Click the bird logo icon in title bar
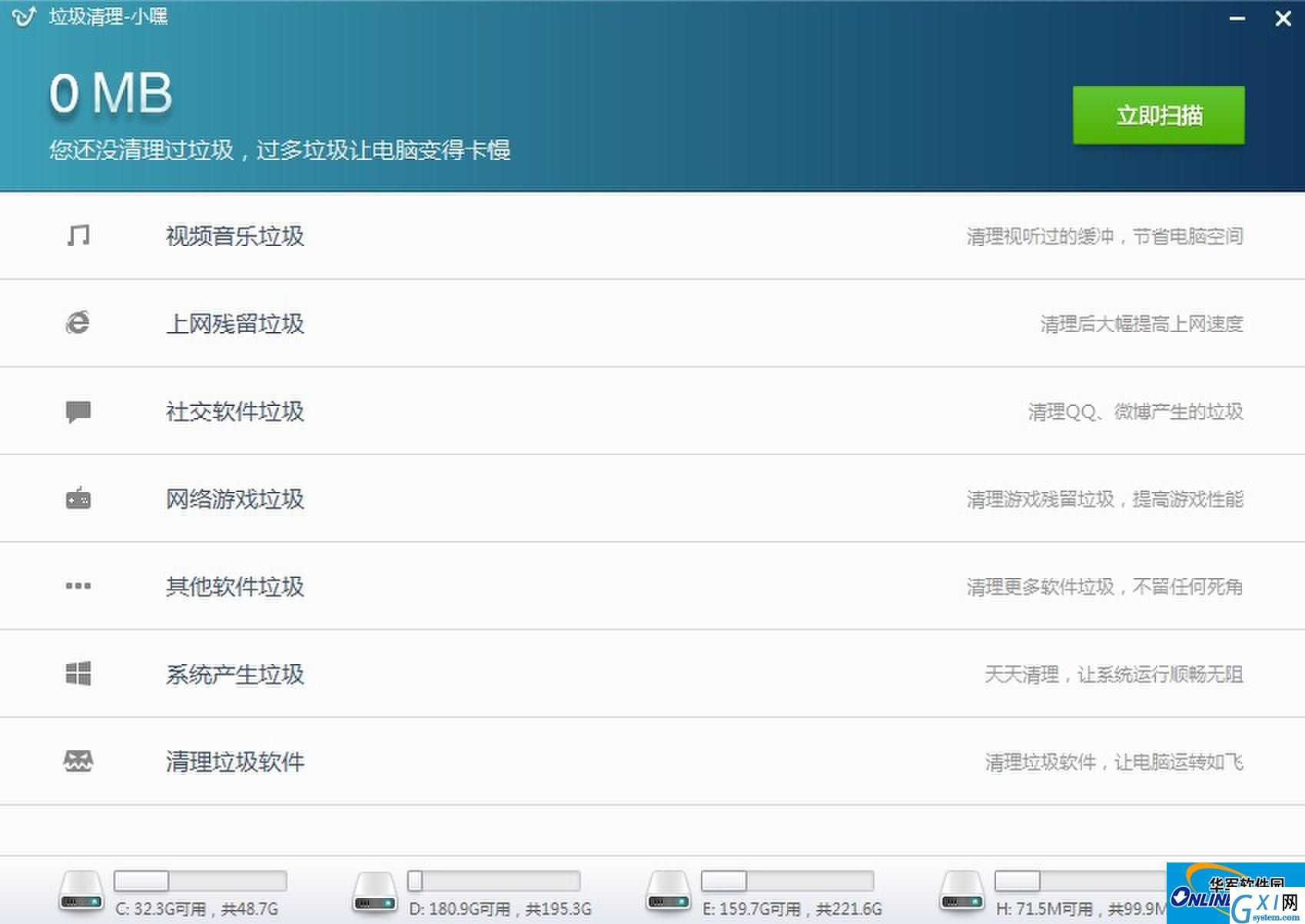Image resolution: width=1305 pixels, height=924 pixels. 23,17
